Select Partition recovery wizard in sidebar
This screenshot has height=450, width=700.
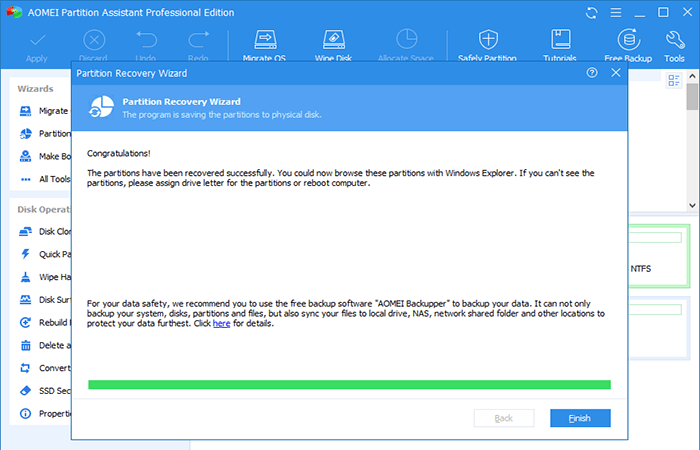coord(44,133)
